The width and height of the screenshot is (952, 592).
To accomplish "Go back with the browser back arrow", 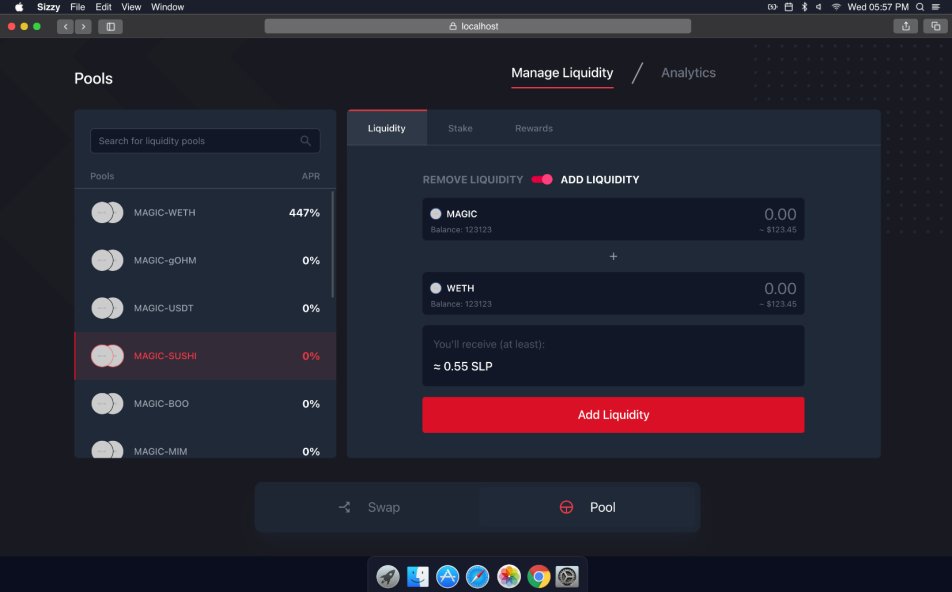I will tap(66, 26).
